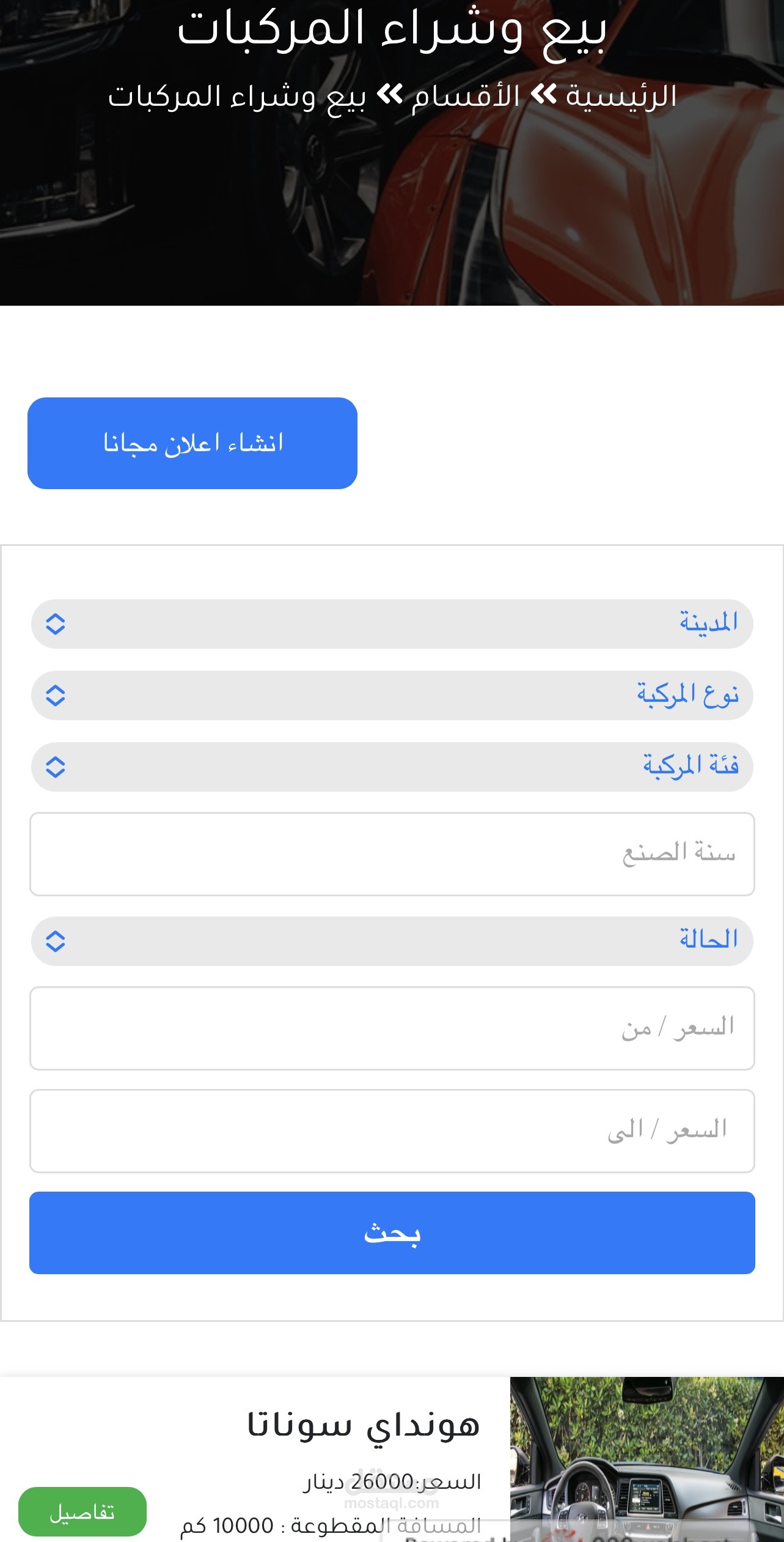Click the السعر / من price field
Screen dimensions: 784x1542
click(392, 1028)
